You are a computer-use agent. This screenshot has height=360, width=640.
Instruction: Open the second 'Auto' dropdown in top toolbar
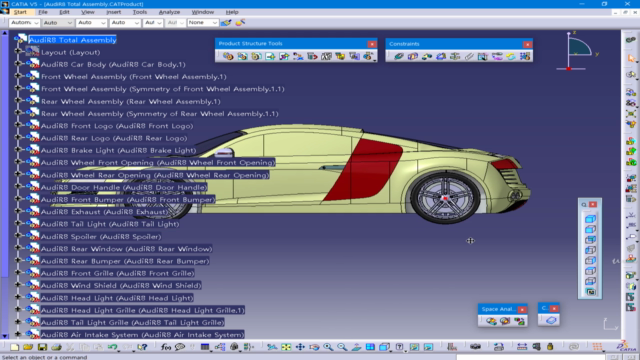tap(91, 22)
